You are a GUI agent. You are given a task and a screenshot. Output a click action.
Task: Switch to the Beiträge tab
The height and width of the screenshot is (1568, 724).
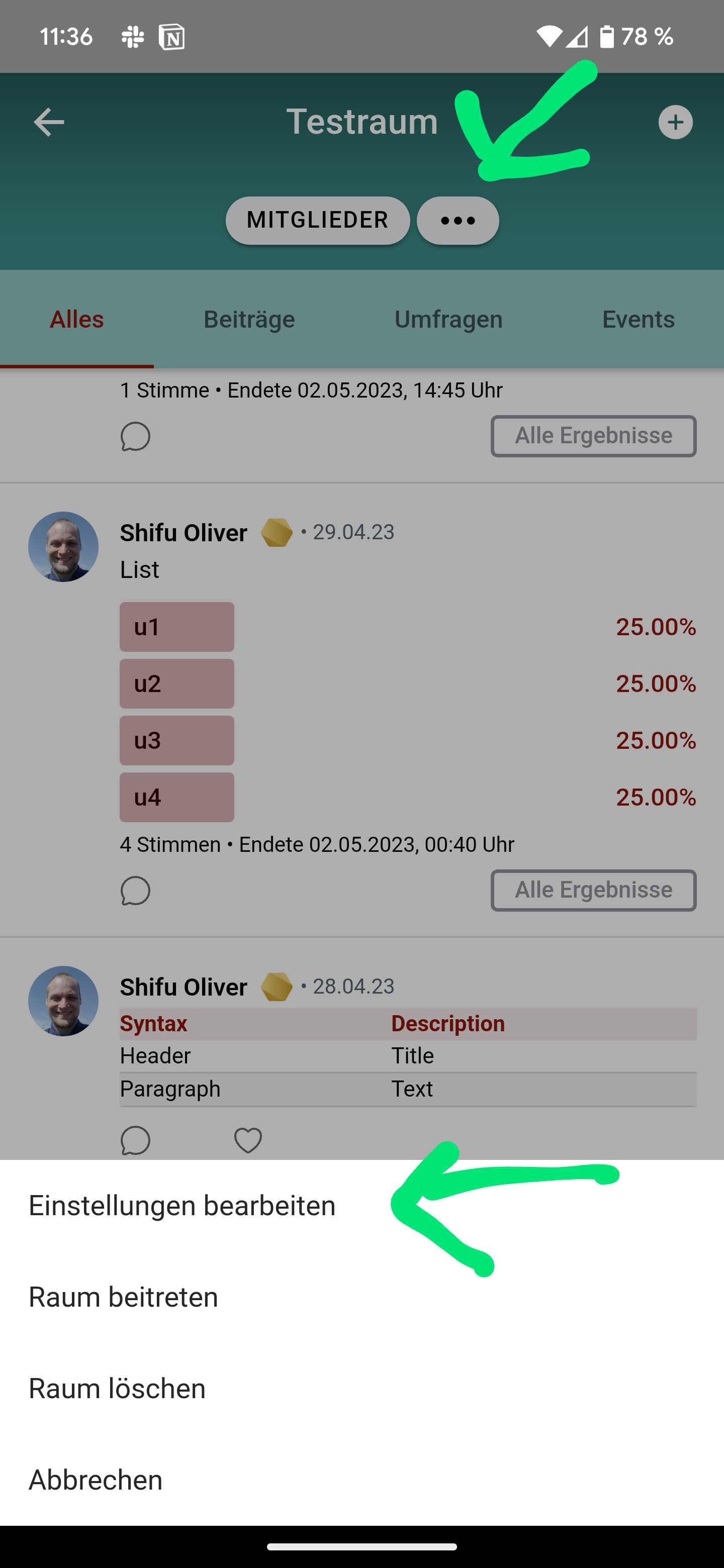tap(249, 320)
